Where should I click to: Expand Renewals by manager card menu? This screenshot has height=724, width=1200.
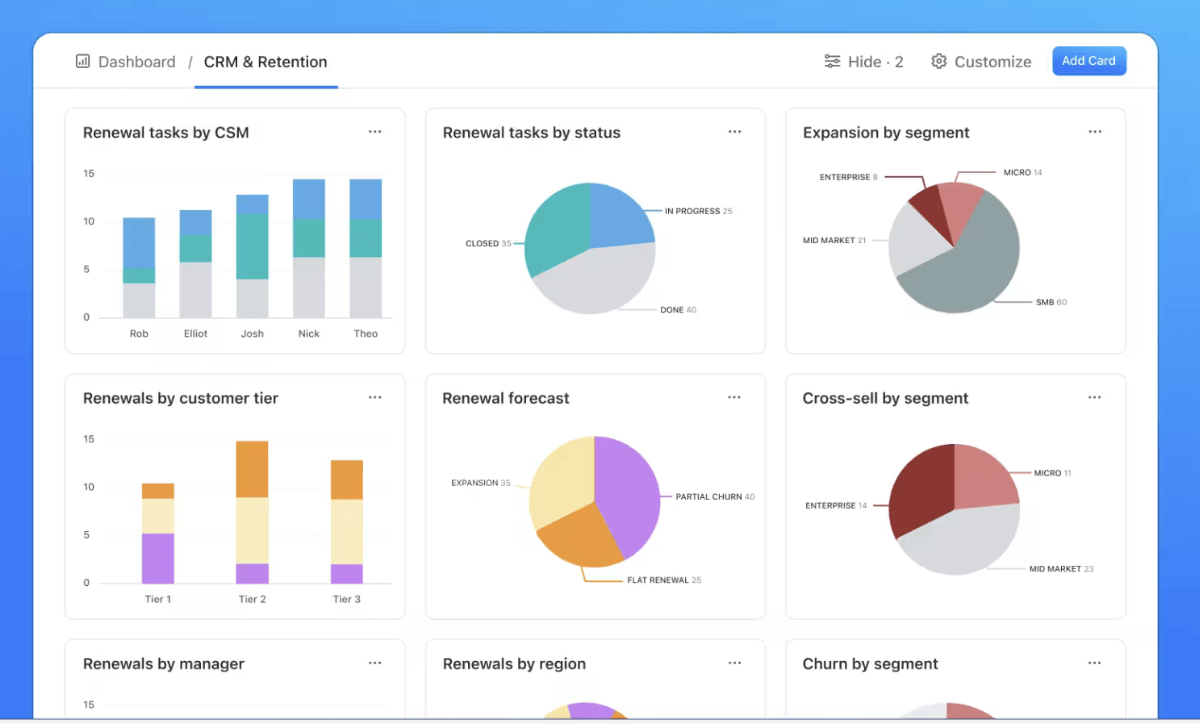pos(375,663)
